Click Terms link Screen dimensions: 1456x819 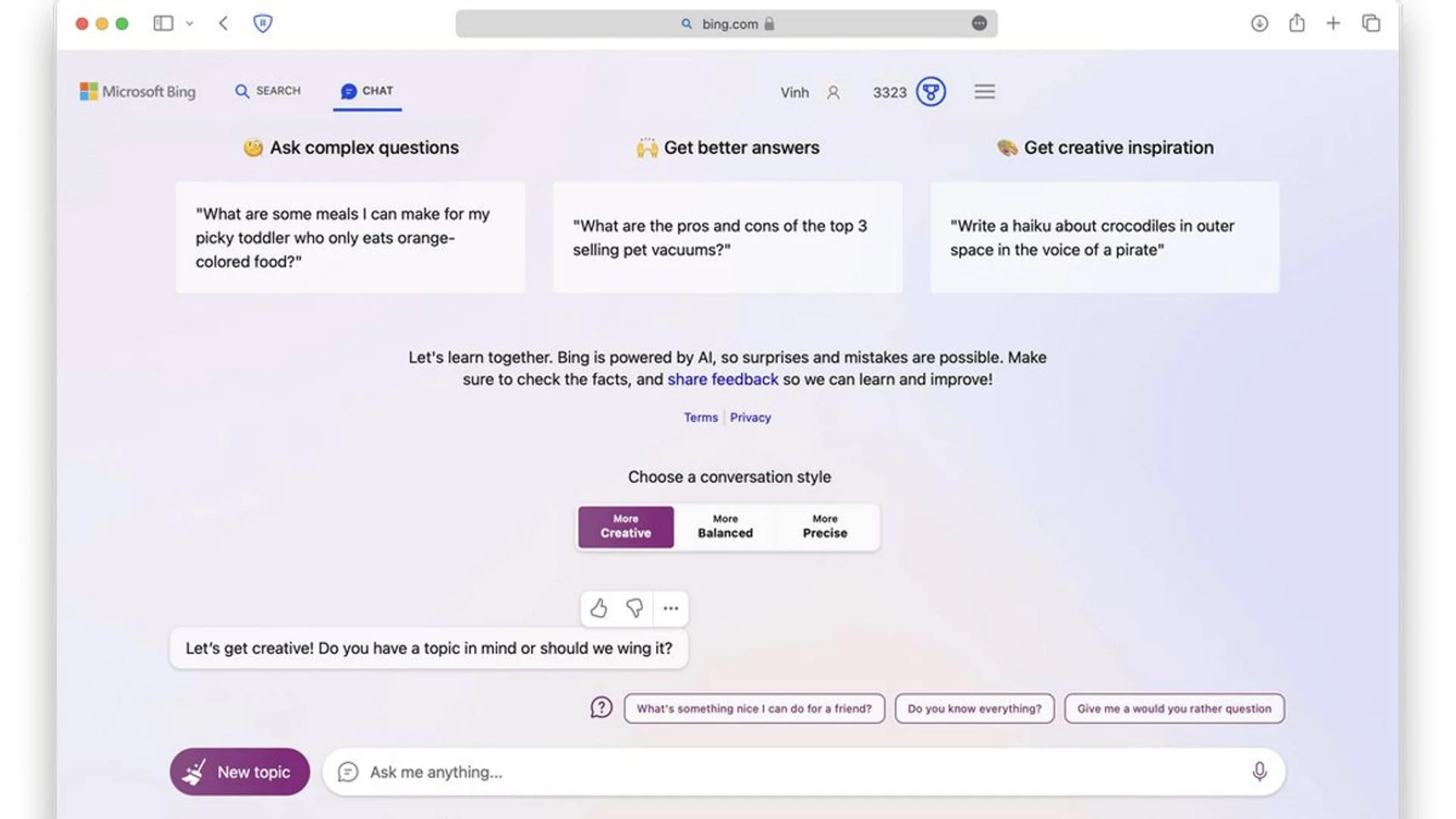click(701, 417)
